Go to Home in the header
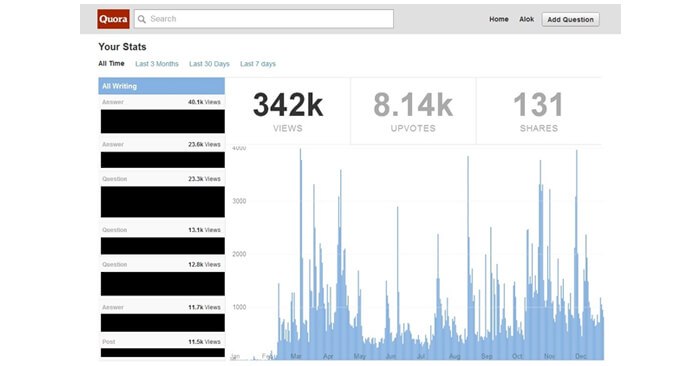Image resolution: width=700 pixels, height=366 pixels. (x=499, y=19)
